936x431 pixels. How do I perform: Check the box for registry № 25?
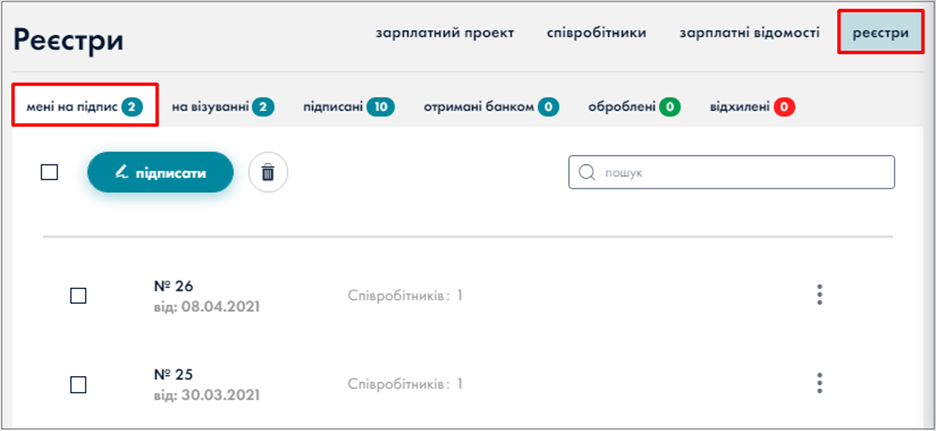coord(78,384)
